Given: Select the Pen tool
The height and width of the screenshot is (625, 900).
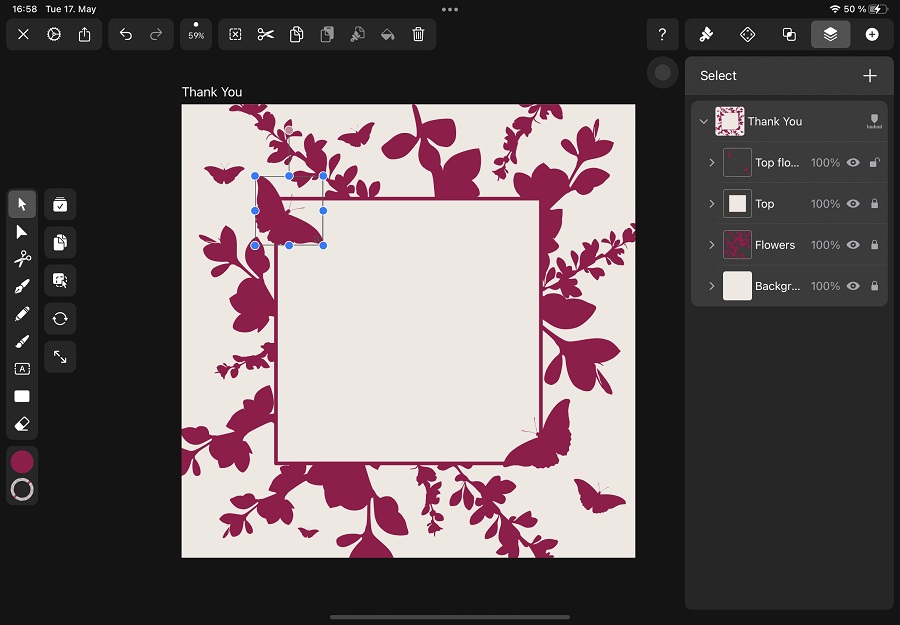Looking at the screenshot, I should pos(22,287).
